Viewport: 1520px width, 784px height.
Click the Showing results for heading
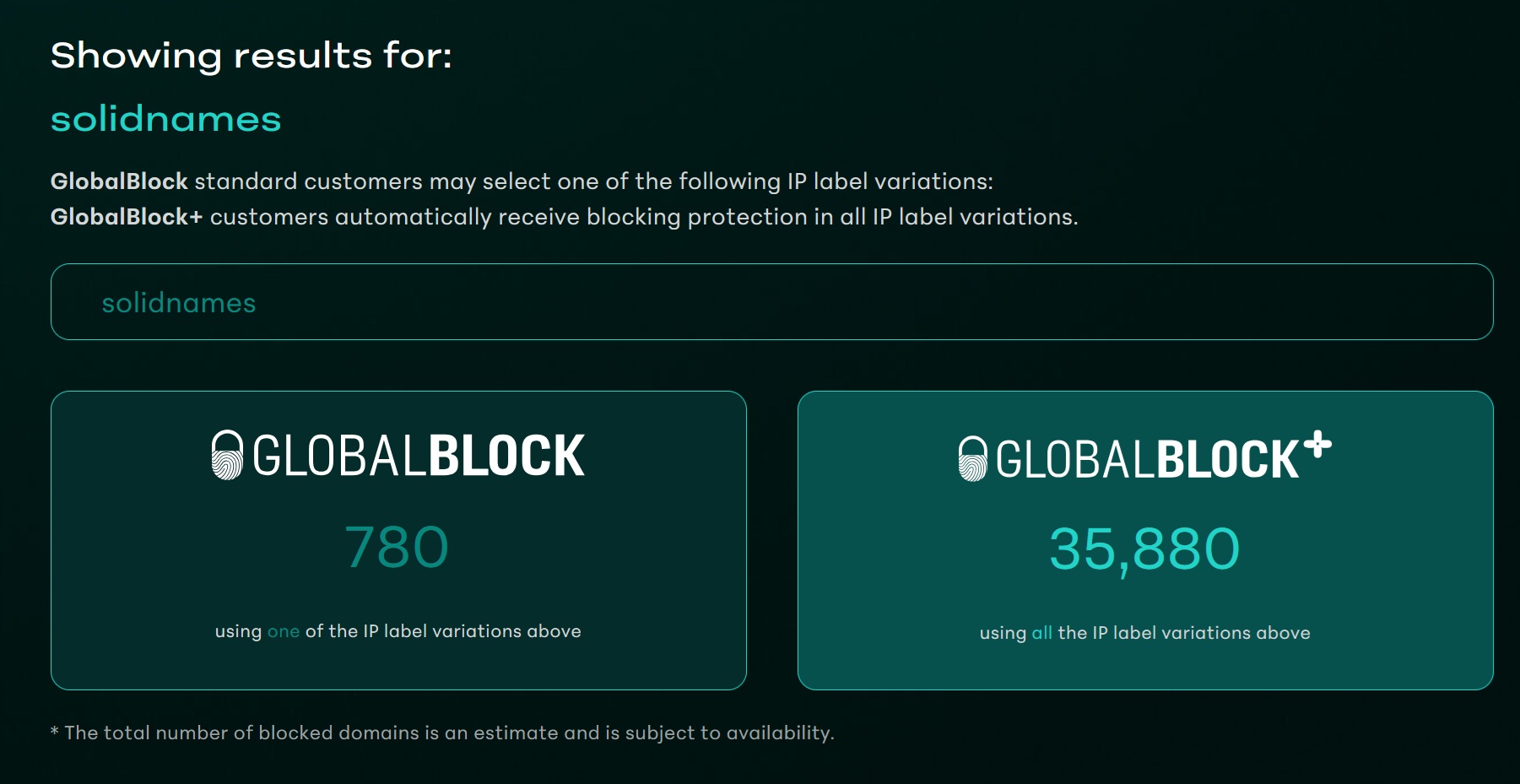(x=251, y=56)
